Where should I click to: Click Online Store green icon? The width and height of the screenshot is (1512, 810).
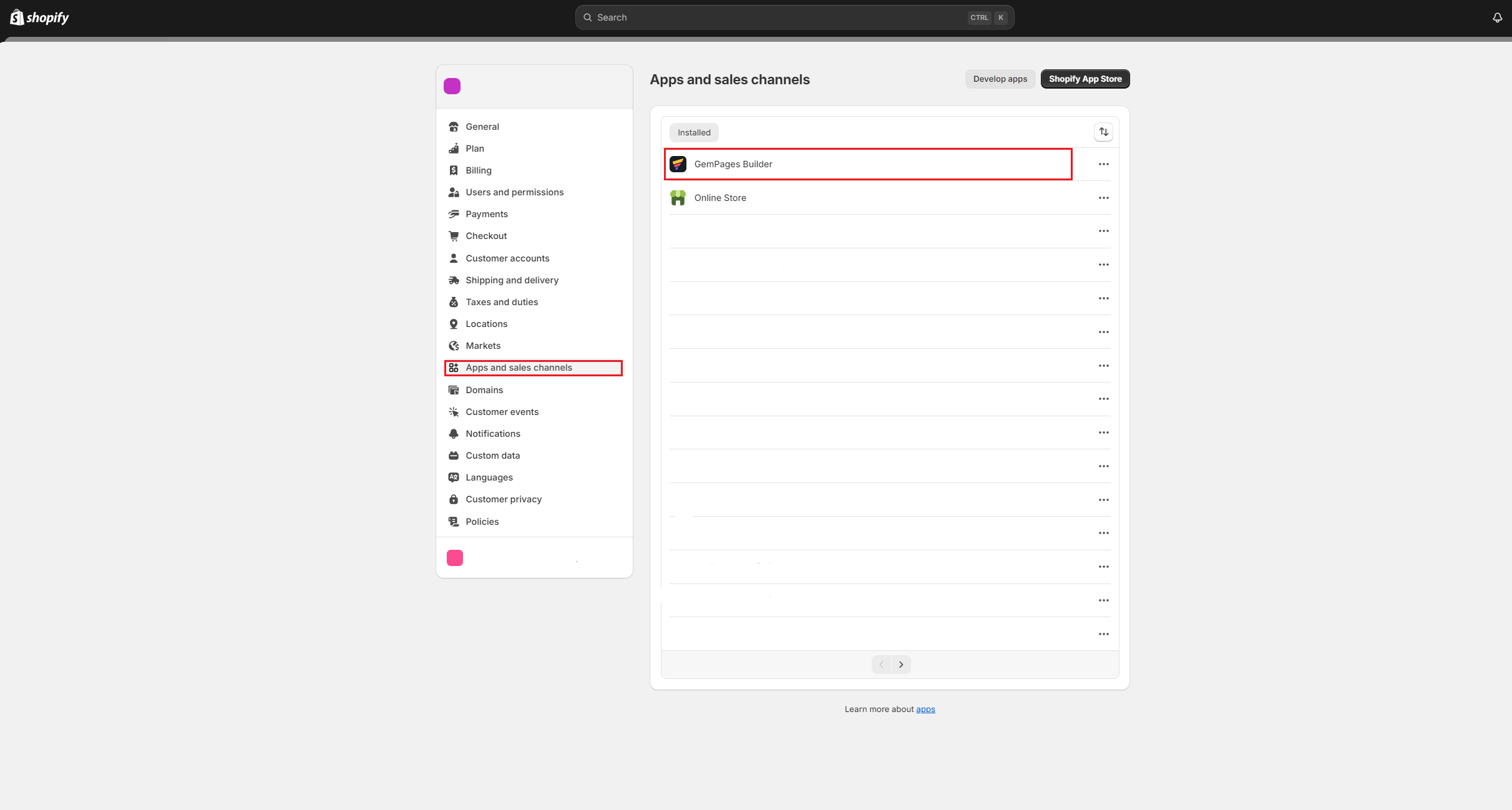coord(678,198)
